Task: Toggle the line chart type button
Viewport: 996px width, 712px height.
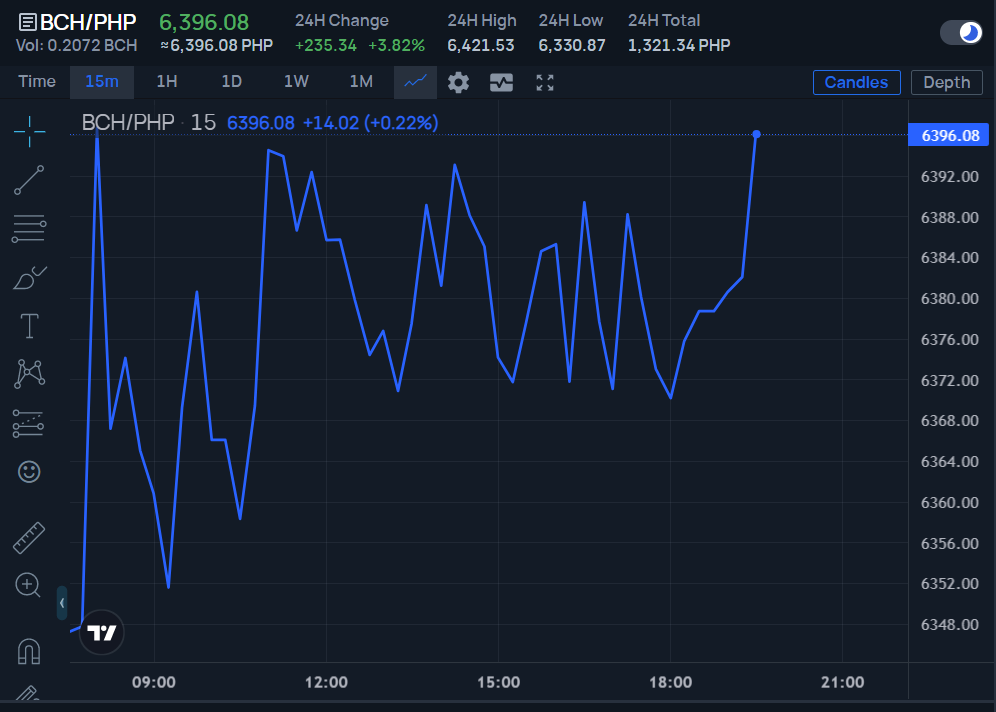Action: tap(415, 82)
